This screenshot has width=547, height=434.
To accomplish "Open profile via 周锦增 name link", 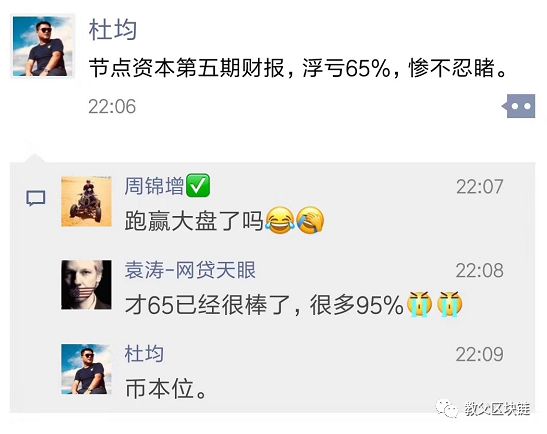I will click(x=154, y=186).
